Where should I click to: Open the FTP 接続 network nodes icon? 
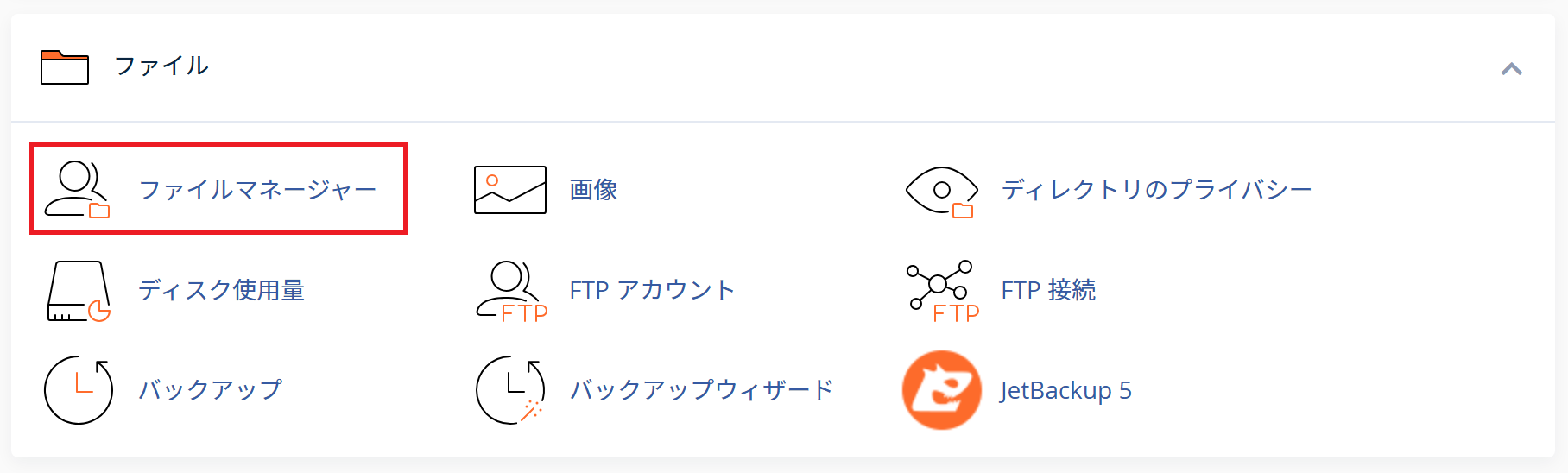[x=943, y=292]
